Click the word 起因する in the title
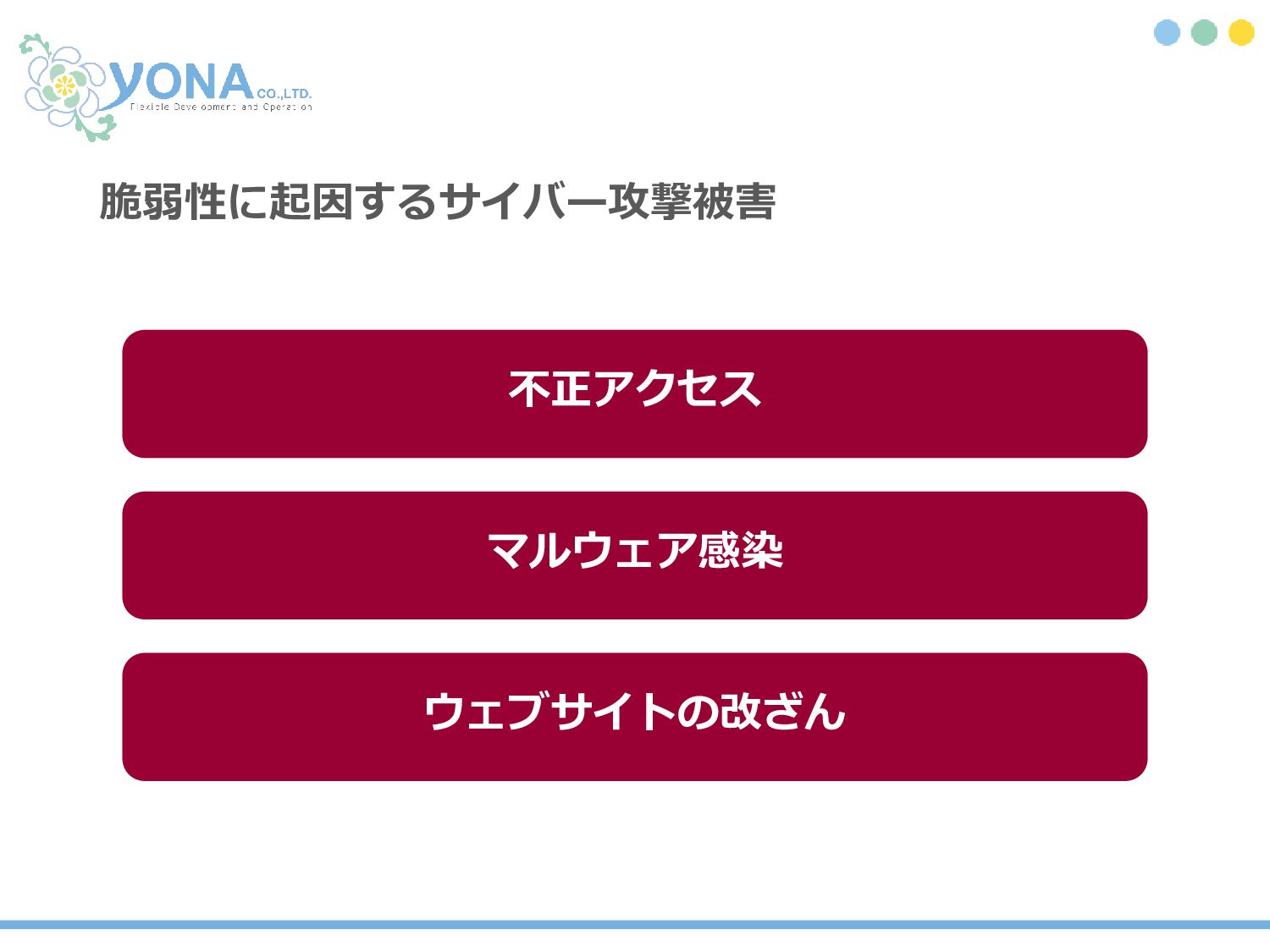Viewport: 1270px width, 952px height. pos(353,201)
